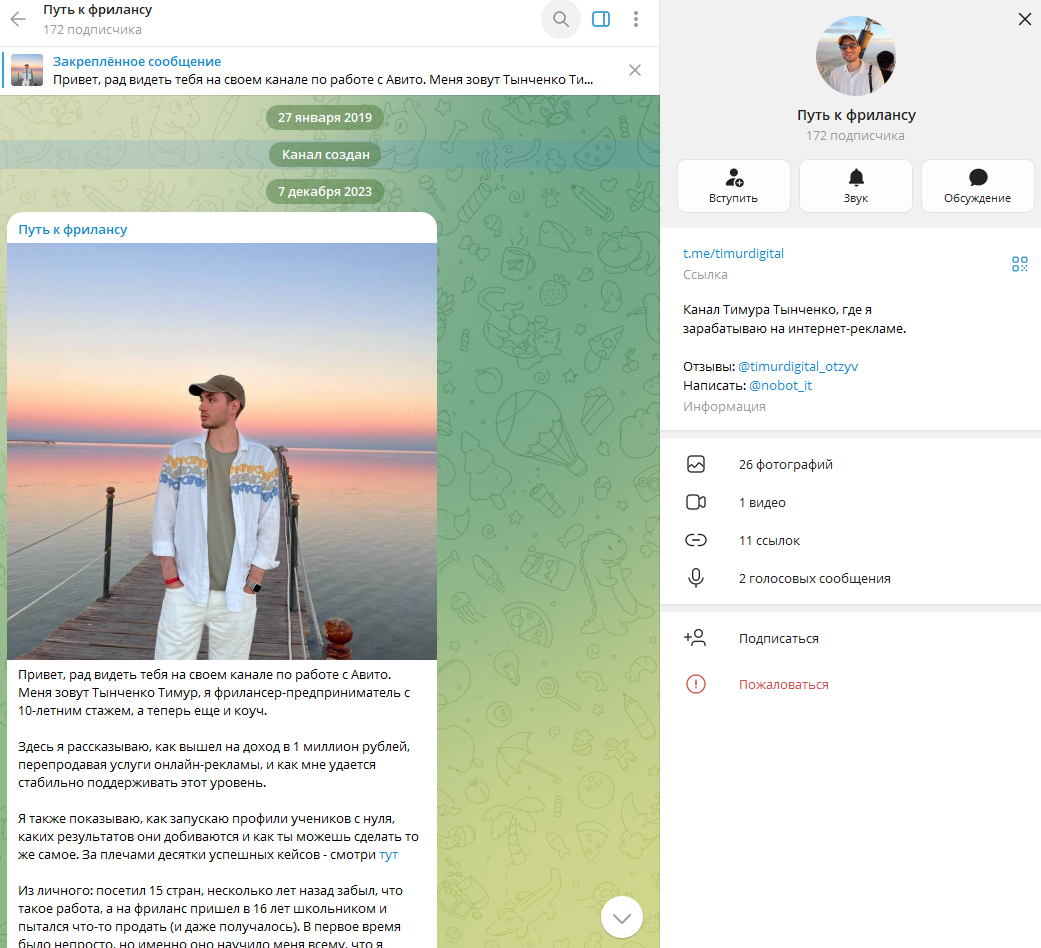Screen dimensions: 1041x948
Task: Click the Путь к фрилансу post author name
Action: pos(72,230)
